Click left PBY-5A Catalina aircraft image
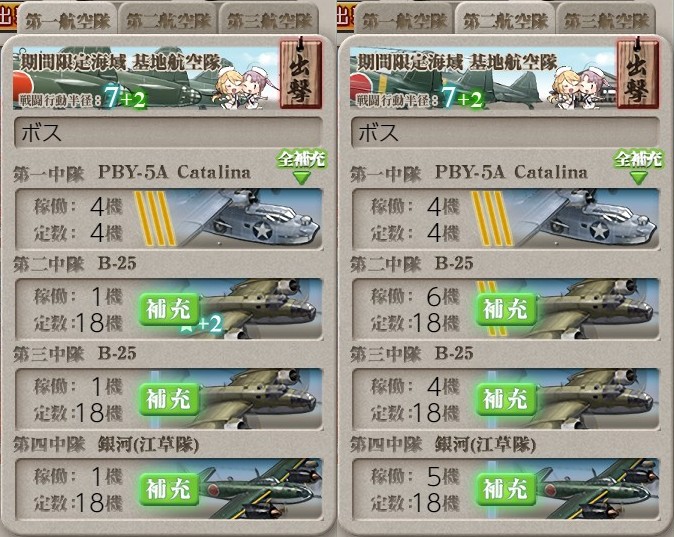Viewport: 674px width, 537px height. (x=245, y=218)
